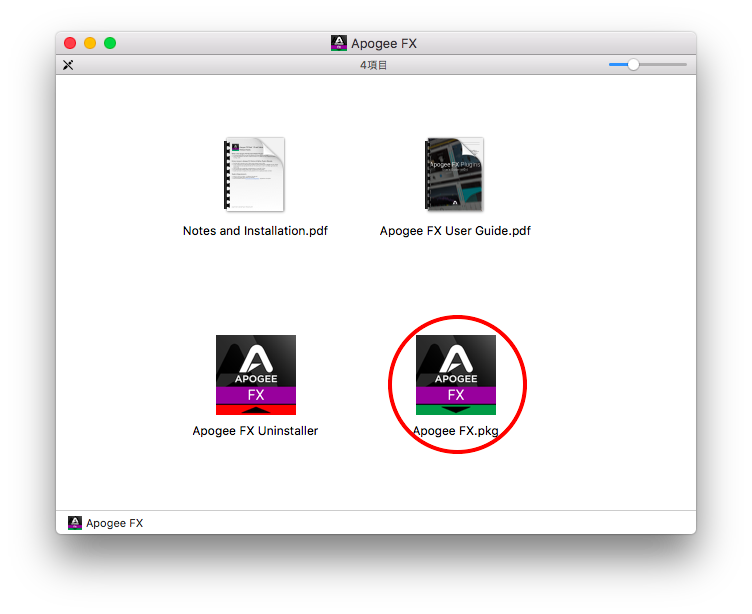
Task: Click the Apogee FX path bar item
Action: coord(106,523)
